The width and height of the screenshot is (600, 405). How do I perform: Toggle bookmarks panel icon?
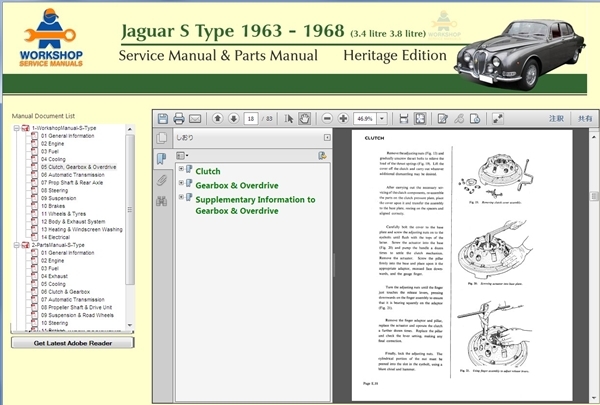pos(162,158)
